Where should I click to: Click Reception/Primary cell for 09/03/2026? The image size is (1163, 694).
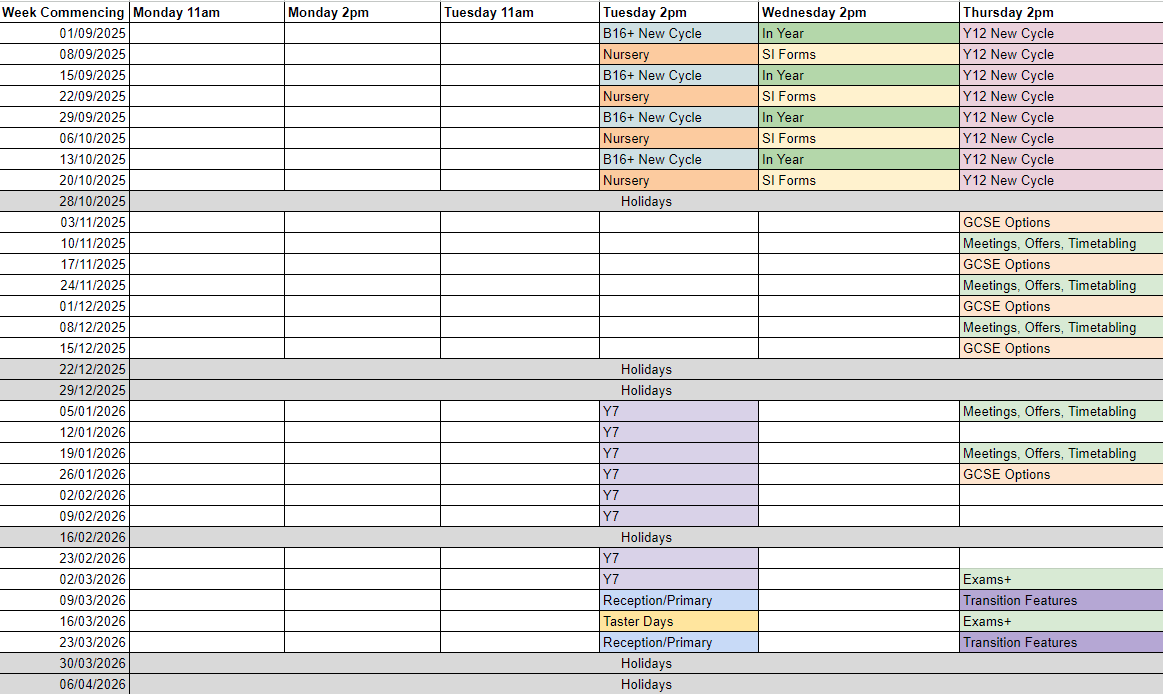[x=678, y=600]
